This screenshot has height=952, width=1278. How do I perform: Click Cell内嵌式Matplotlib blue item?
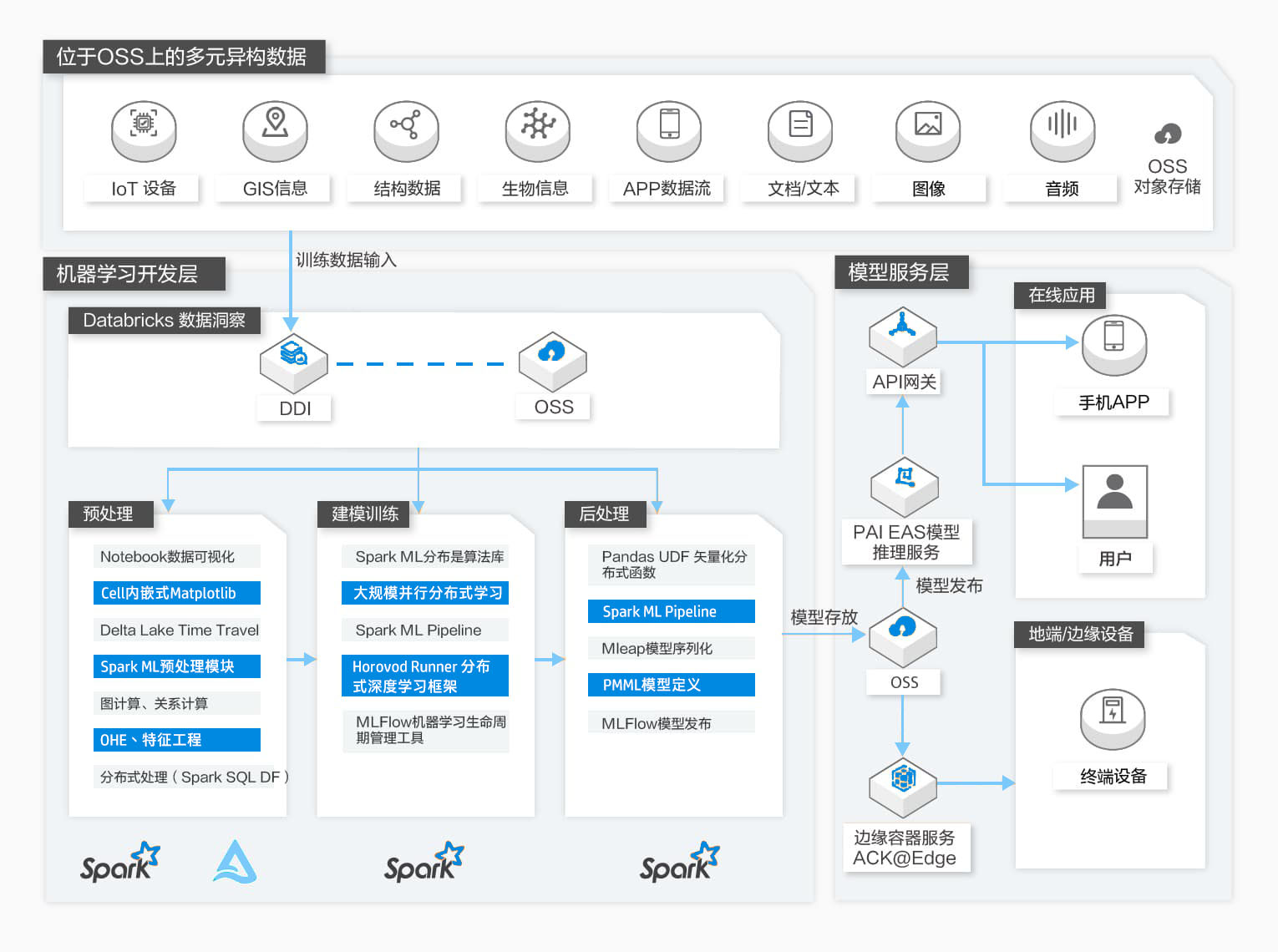click(176, 593)
